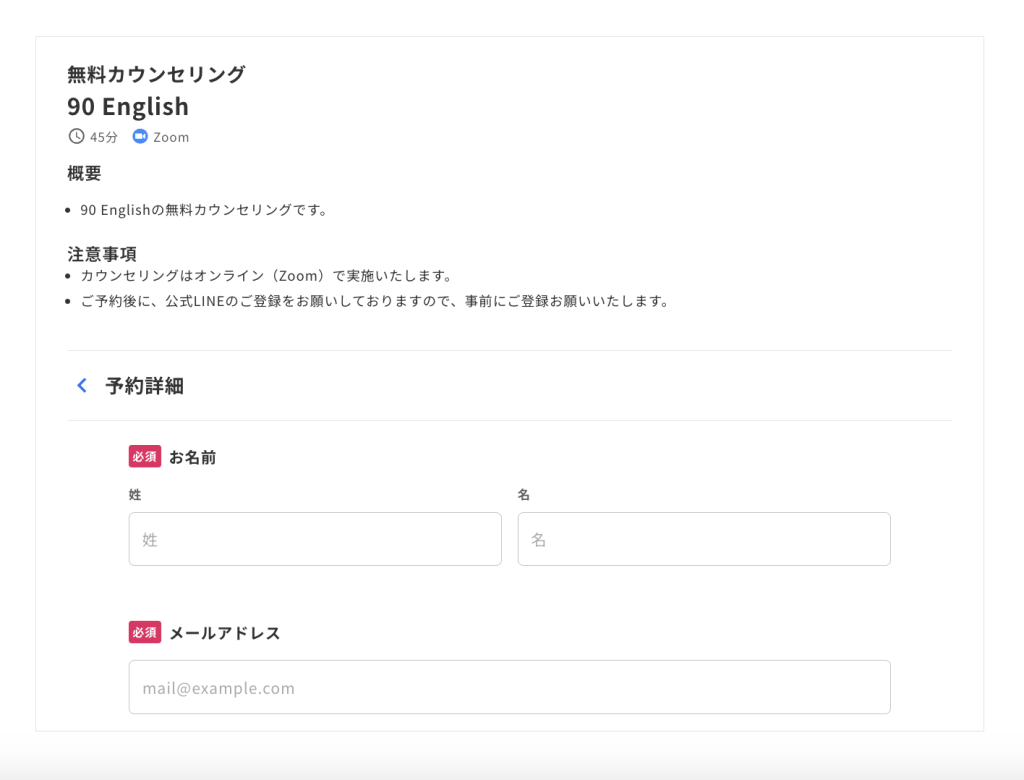The width and height of the screenshot is (1024, 780).
Task: Focus the 名 first name input field
Action: pyautogui.click(x=703, y=540)
